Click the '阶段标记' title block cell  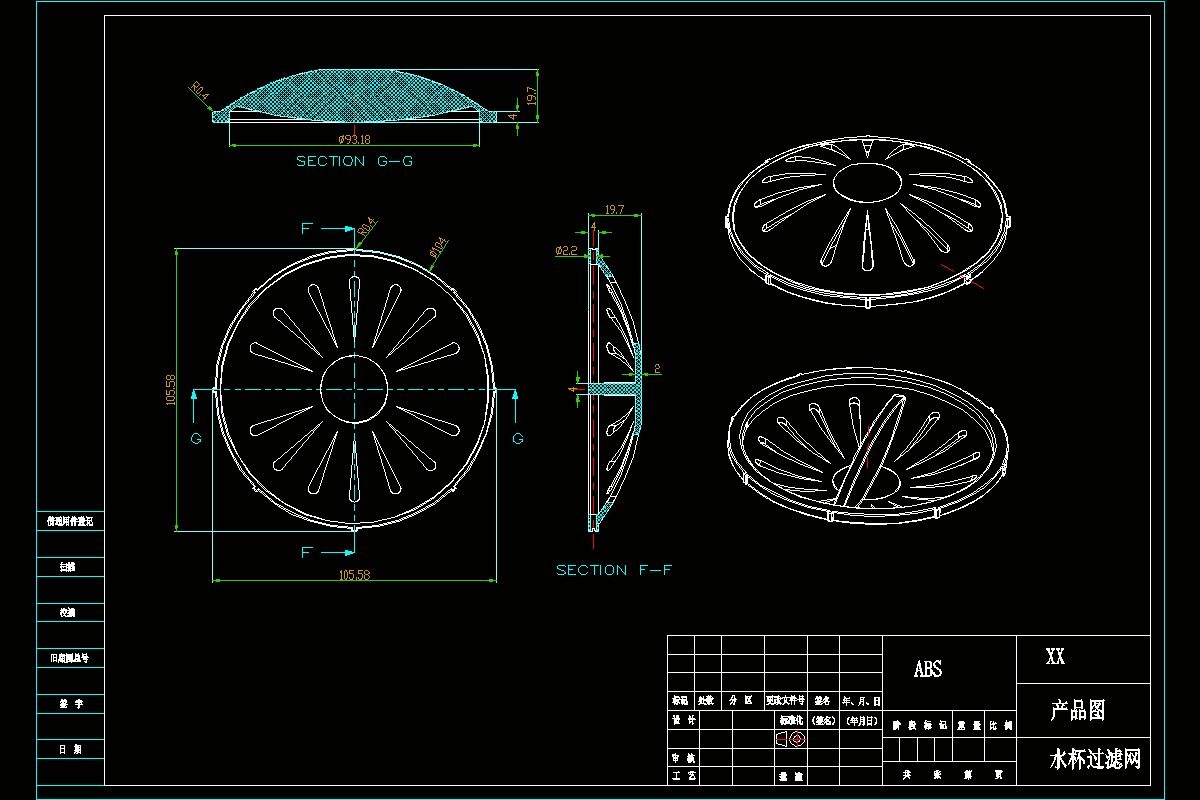919,726
